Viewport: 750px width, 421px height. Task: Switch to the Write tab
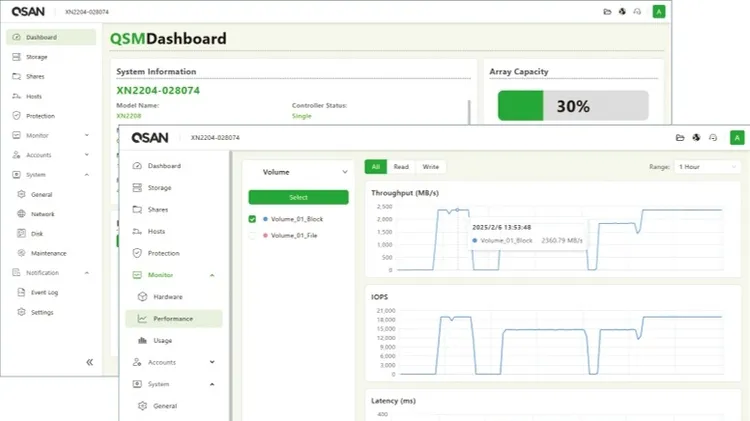click(430, 166)
